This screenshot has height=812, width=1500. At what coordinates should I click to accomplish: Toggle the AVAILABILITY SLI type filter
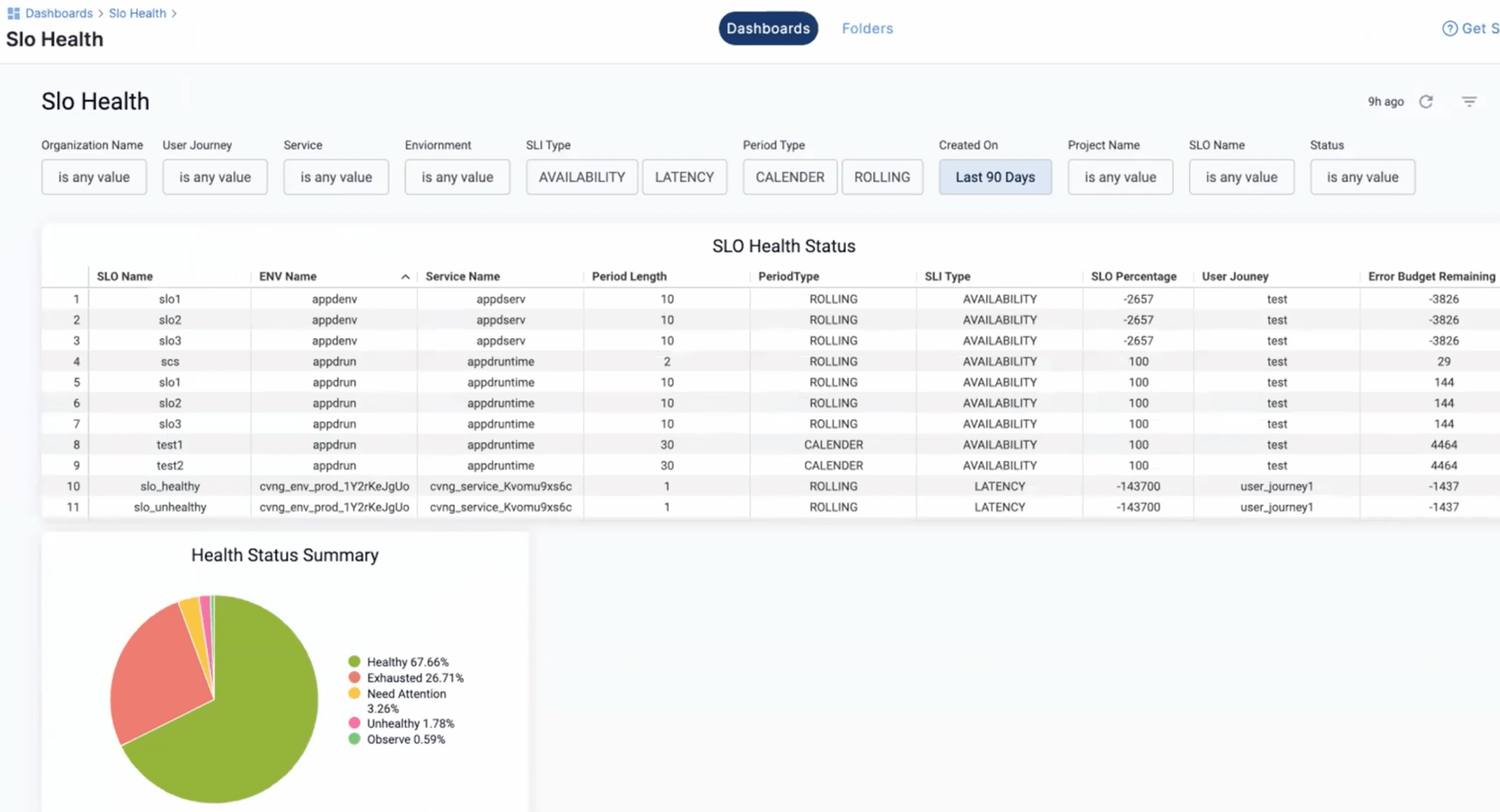581,177
